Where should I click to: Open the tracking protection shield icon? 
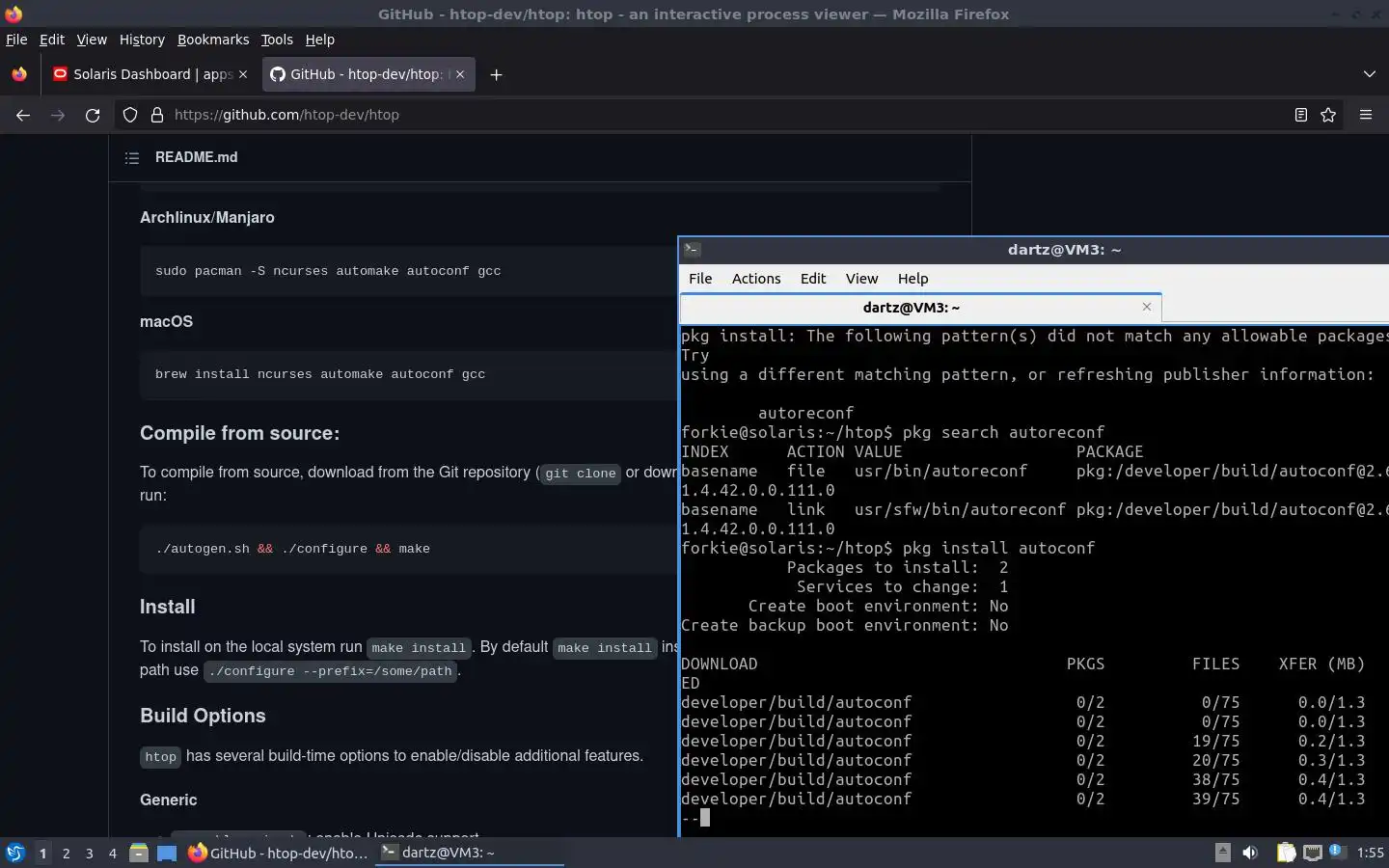(130, 115)
